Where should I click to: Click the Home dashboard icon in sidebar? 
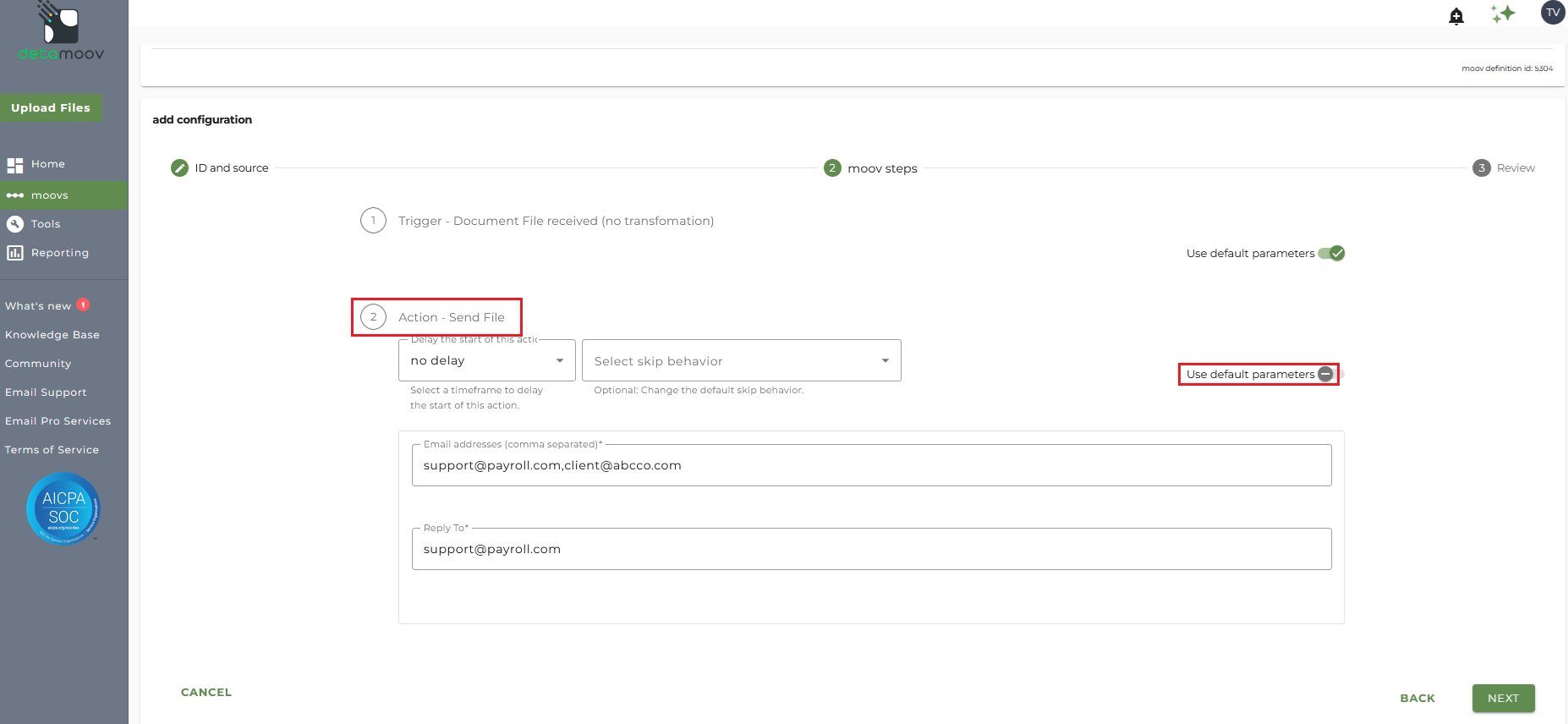point(15,165)
